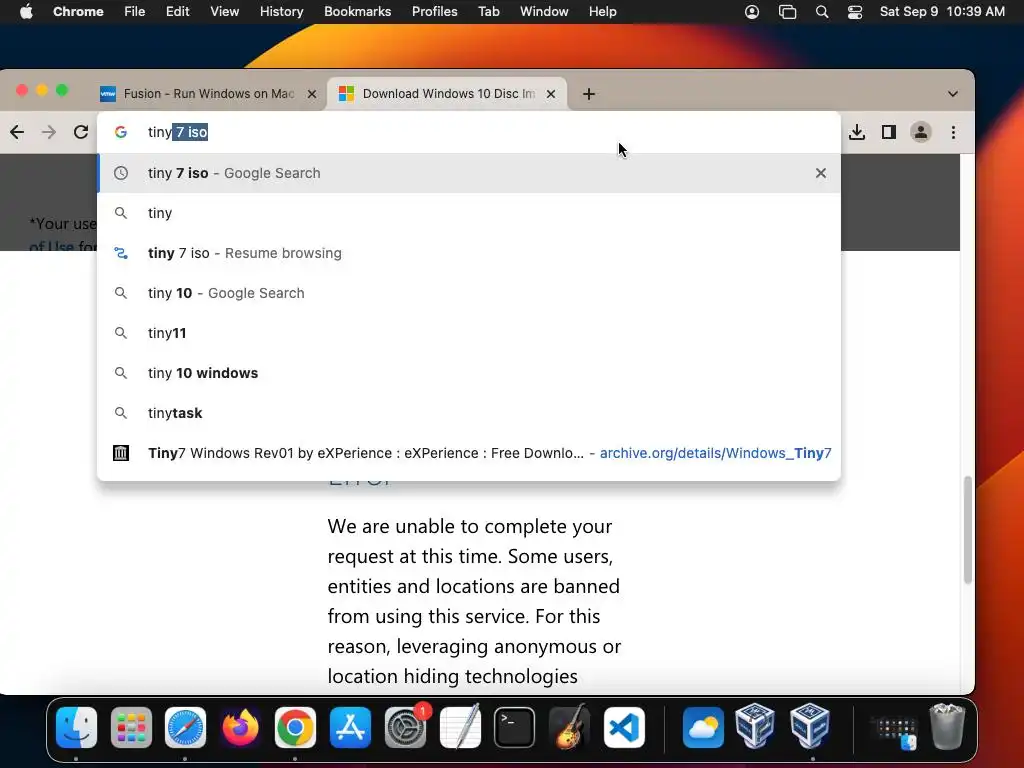Viewport: 1024px width, 768px height.
Task: Click the Stage Manager windows icon in menu bar
Action: pos(788,12)
